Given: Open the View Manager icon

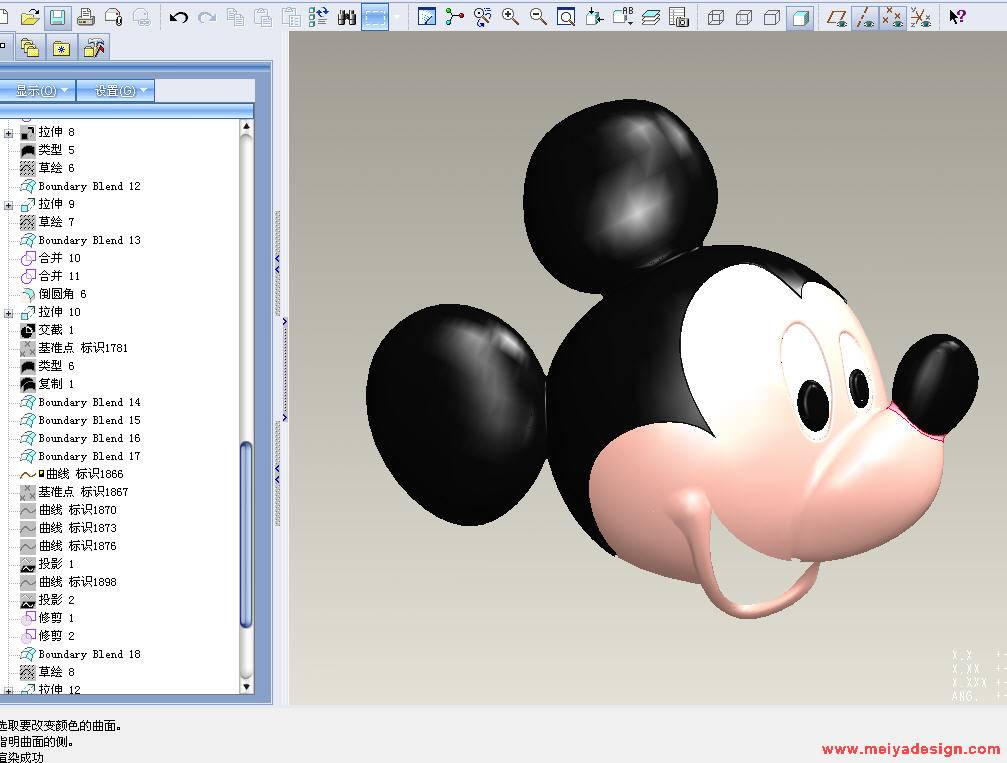Looking at the screenshot, I should tap(678, 17).
